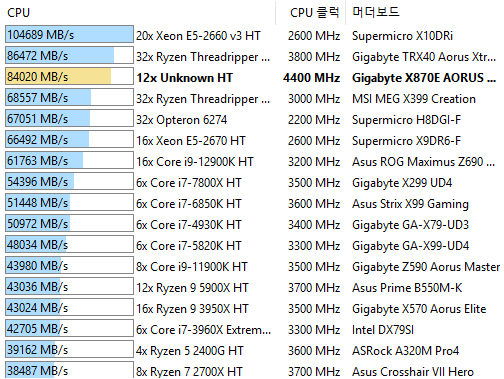Select 6x Core i7-3960X Extreme row
This screenshot has width=504, height=379.
[203, 330]
